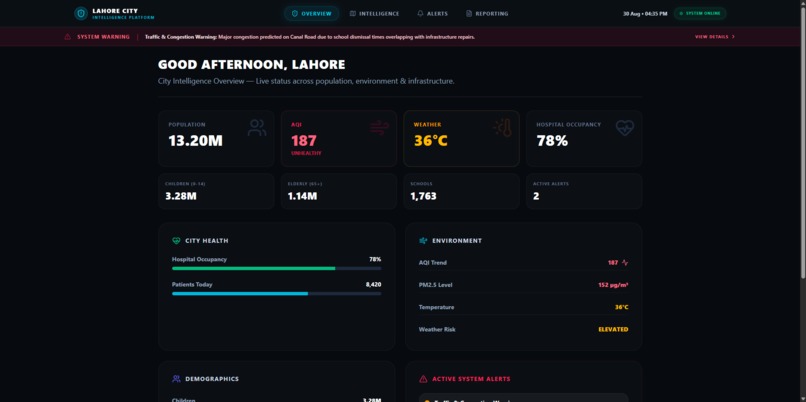Open the Population 13.20M card
Image resolution: width=806 pixels, height=402 pixels.
coord(216,138)
